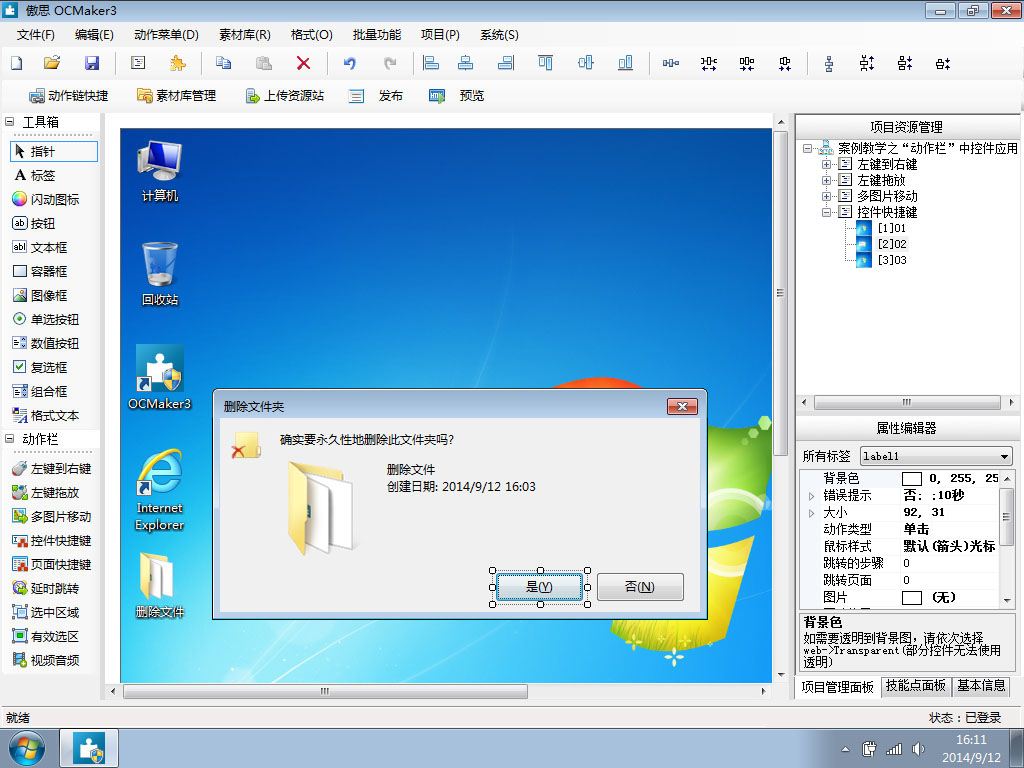
Task: Choose the 左键到右键 action
Action: (52, 468)
